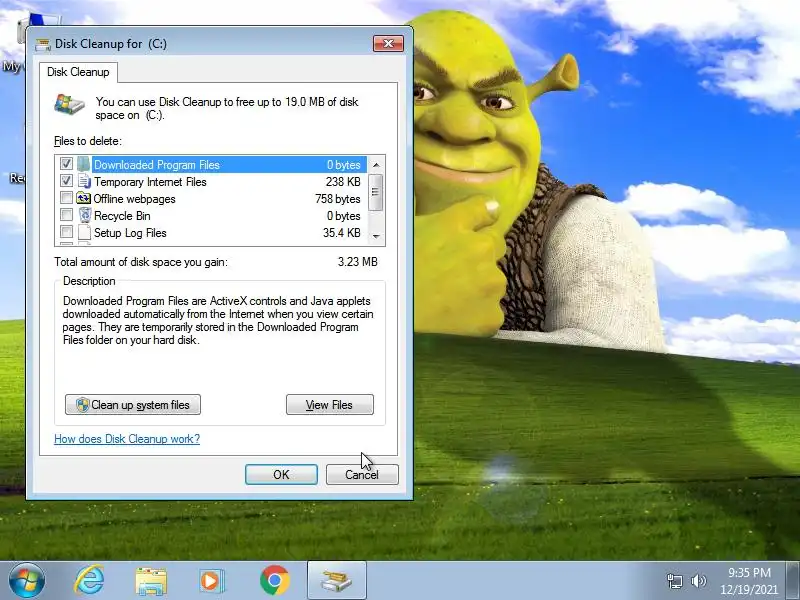This screenshot has width=800, height=600.
Task: Select the Recycle Bin list row
Action: (211, 216)
